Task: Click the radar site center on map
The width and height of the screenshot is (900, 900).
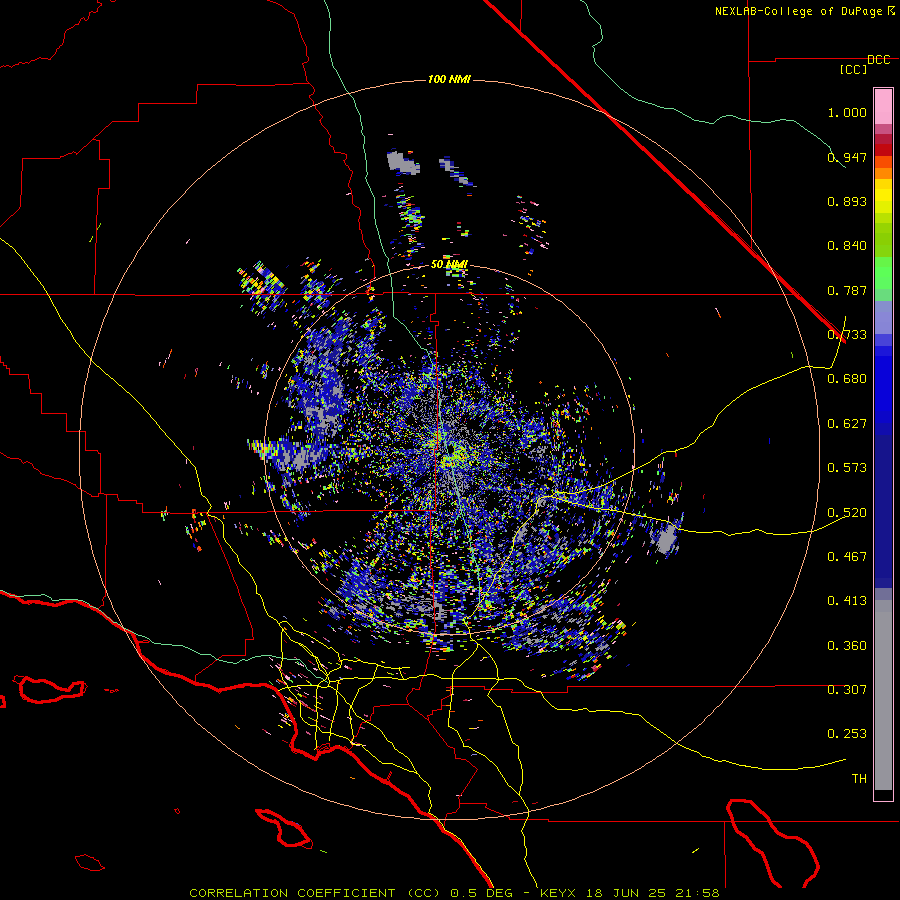Action: point(451,448)
